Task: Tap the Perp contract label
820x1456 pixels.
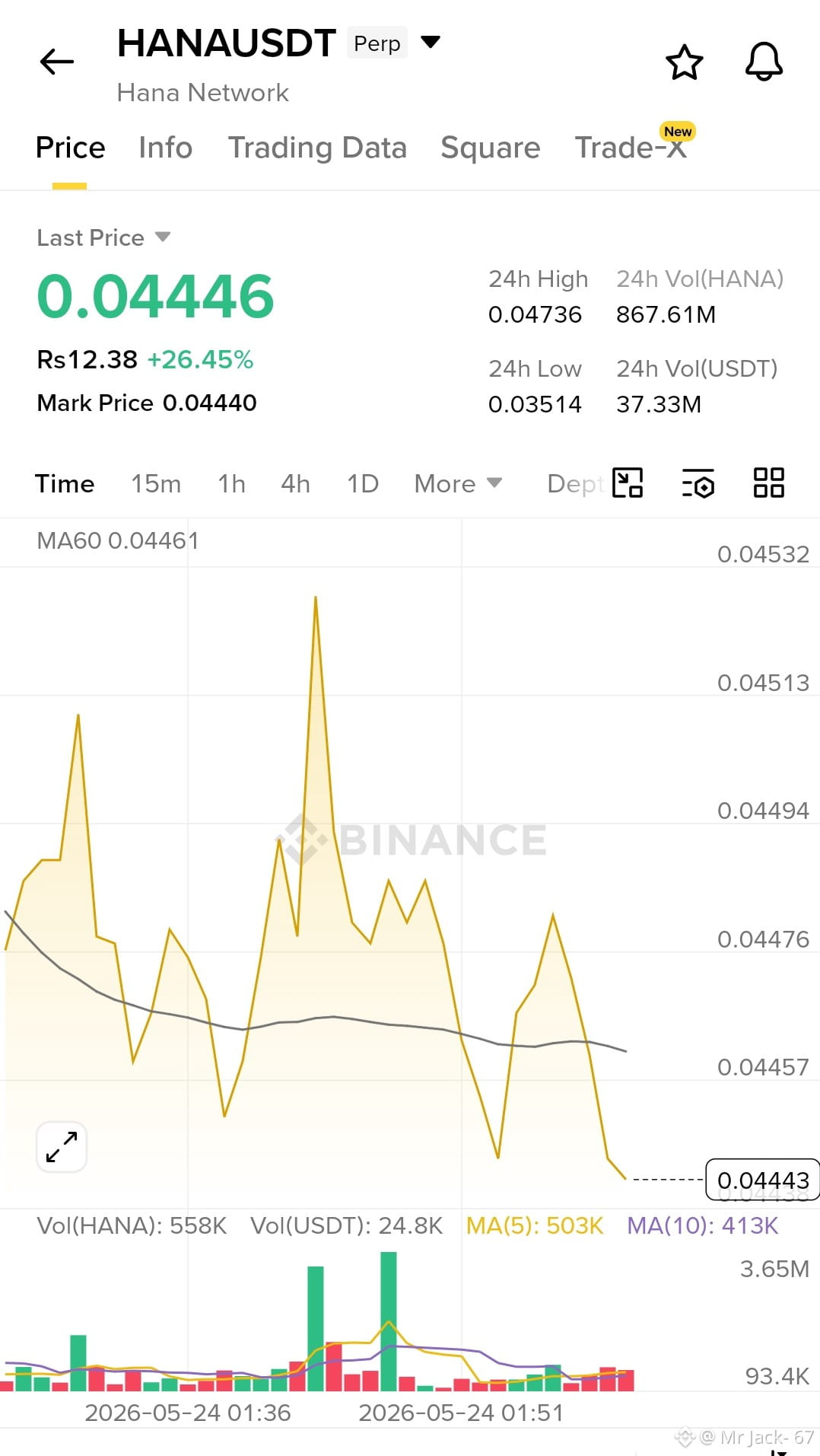Action: coord(377,43)
